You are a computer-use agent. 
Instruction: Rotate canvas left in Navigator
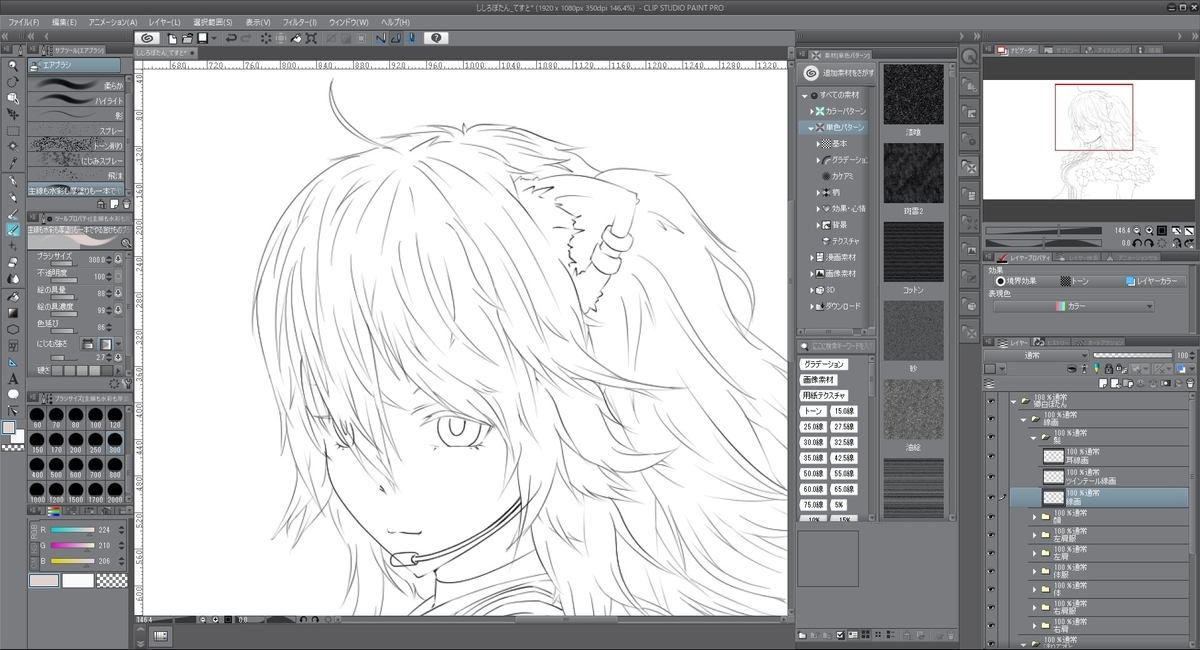(1138, 243)
